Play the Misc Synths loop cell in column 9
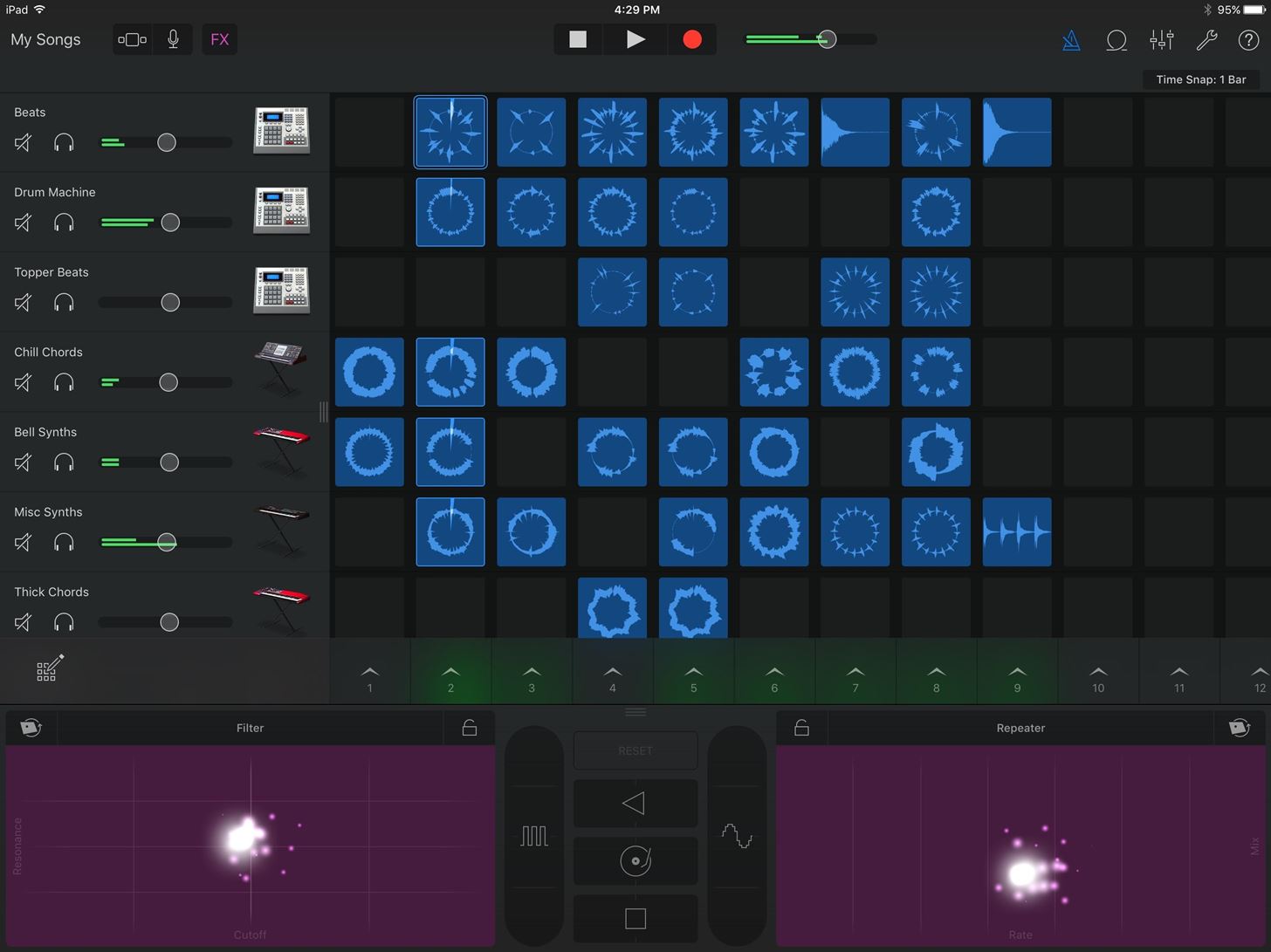 pos(1017,531)
